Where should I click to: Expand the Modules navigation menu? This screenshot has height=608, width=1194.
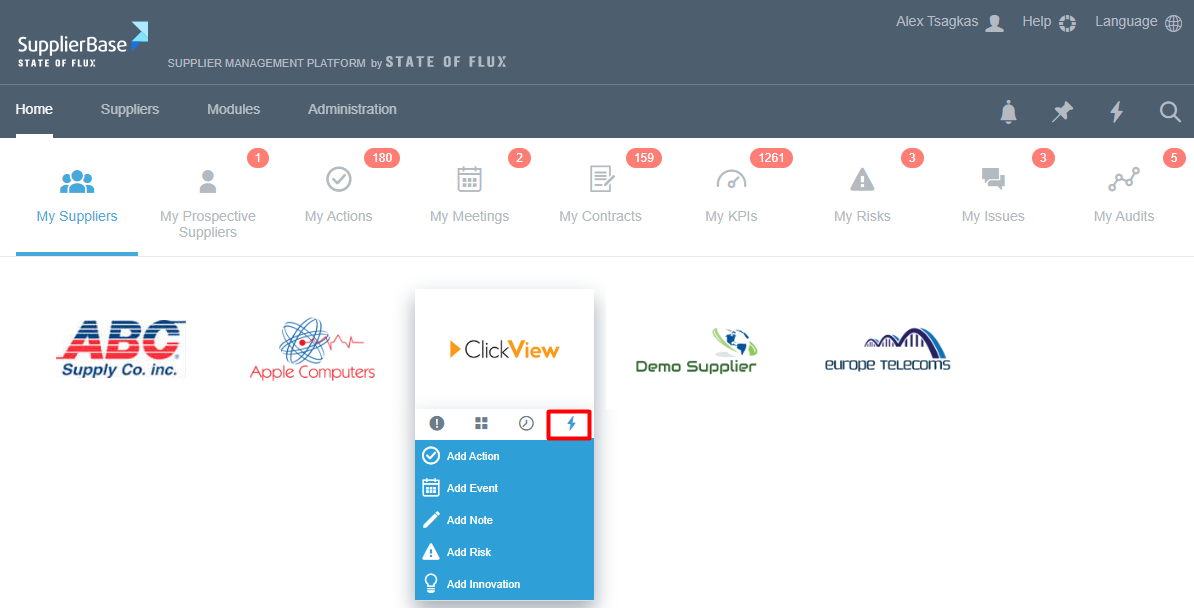pyautogui.click(x=233, y=110)
